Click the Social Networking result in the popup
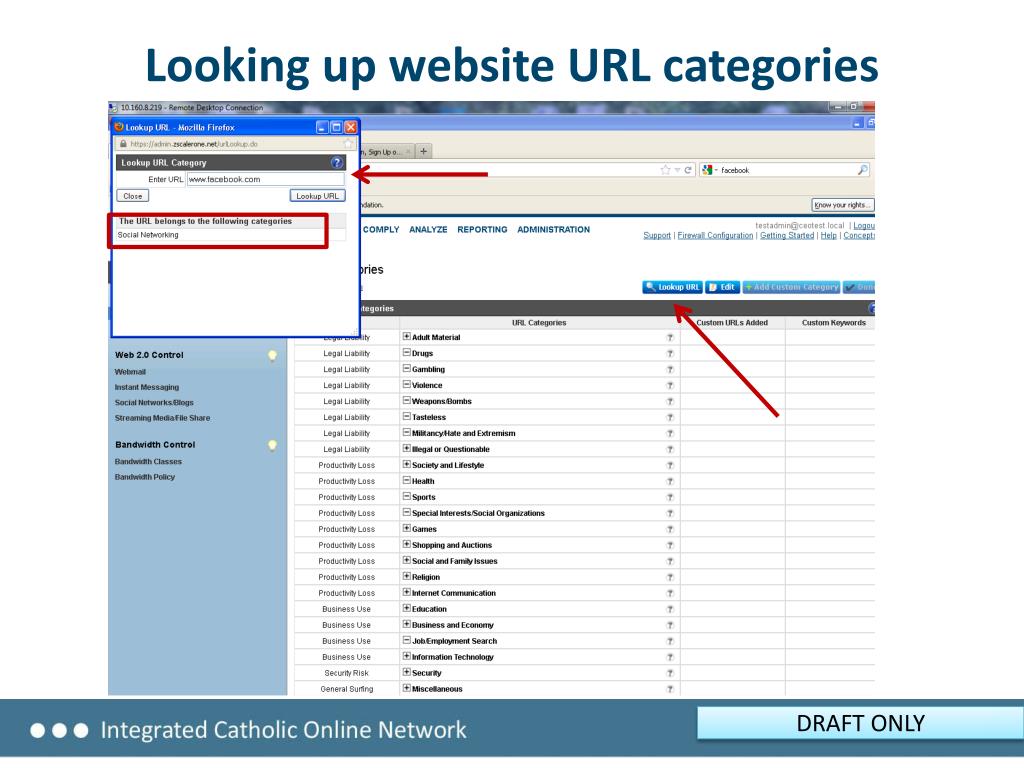The image size is (1024, 768). click(x=148, y=235)
